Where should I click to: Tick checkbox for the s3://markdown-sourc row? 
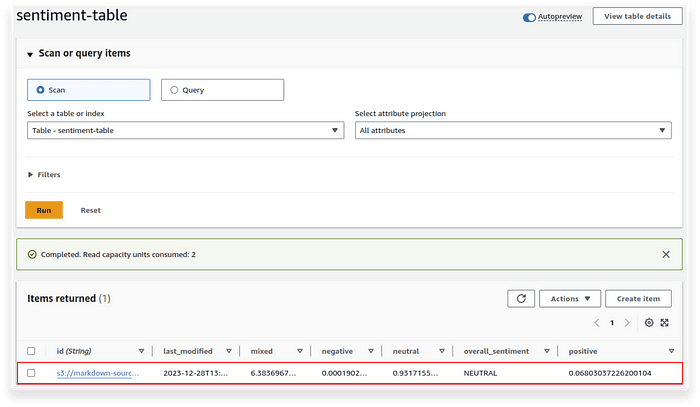pos(31,373)
